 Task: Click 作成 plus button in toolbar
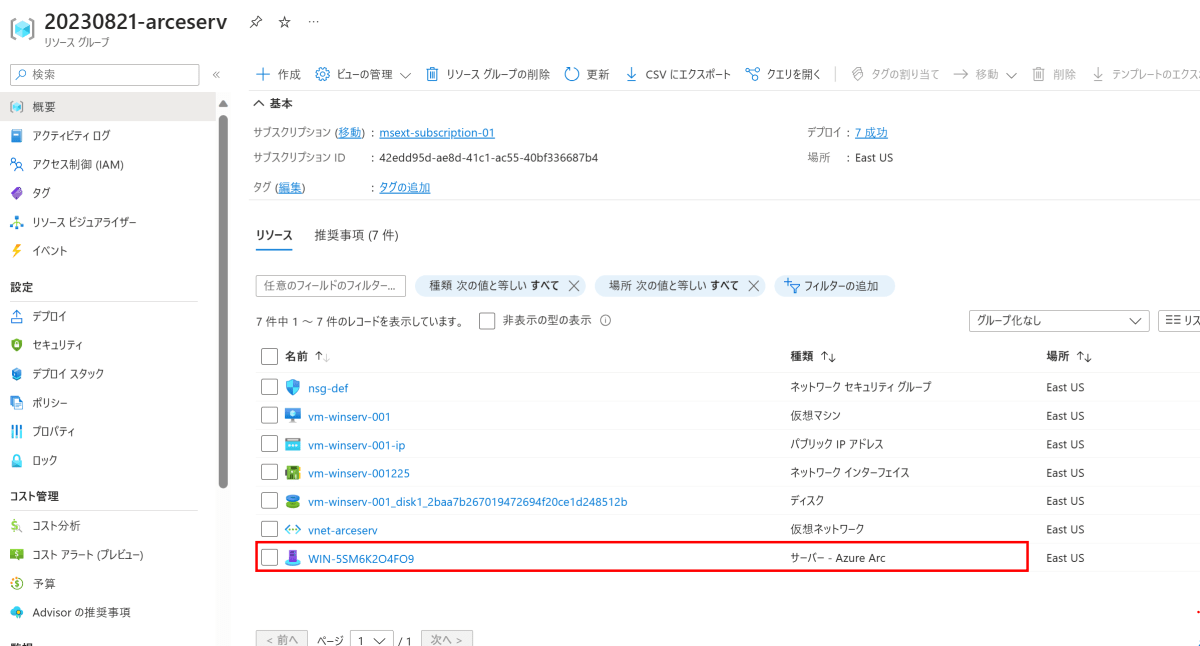278,75
